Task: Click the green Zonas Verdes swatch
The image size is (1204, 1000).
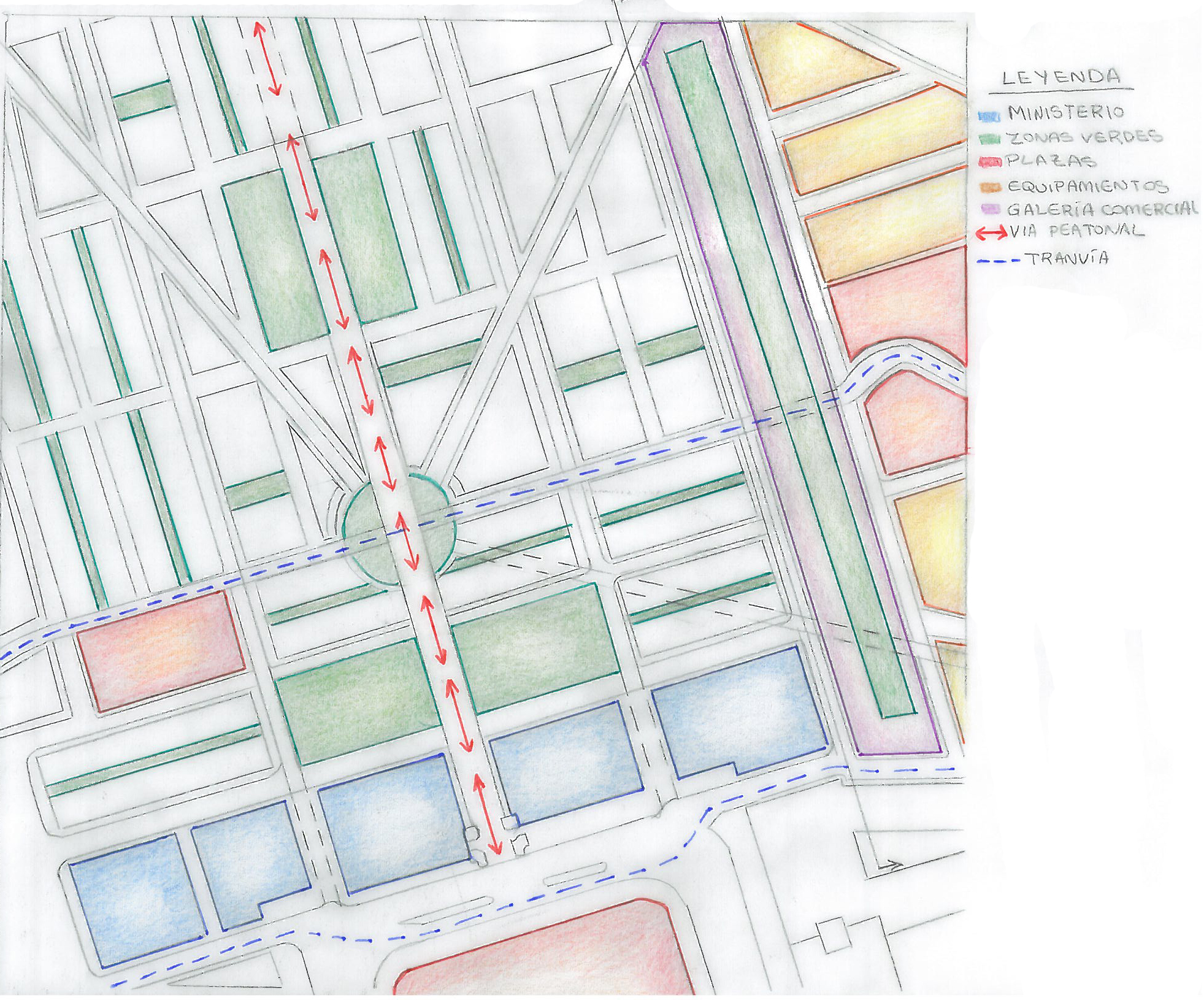Action: 991,139
